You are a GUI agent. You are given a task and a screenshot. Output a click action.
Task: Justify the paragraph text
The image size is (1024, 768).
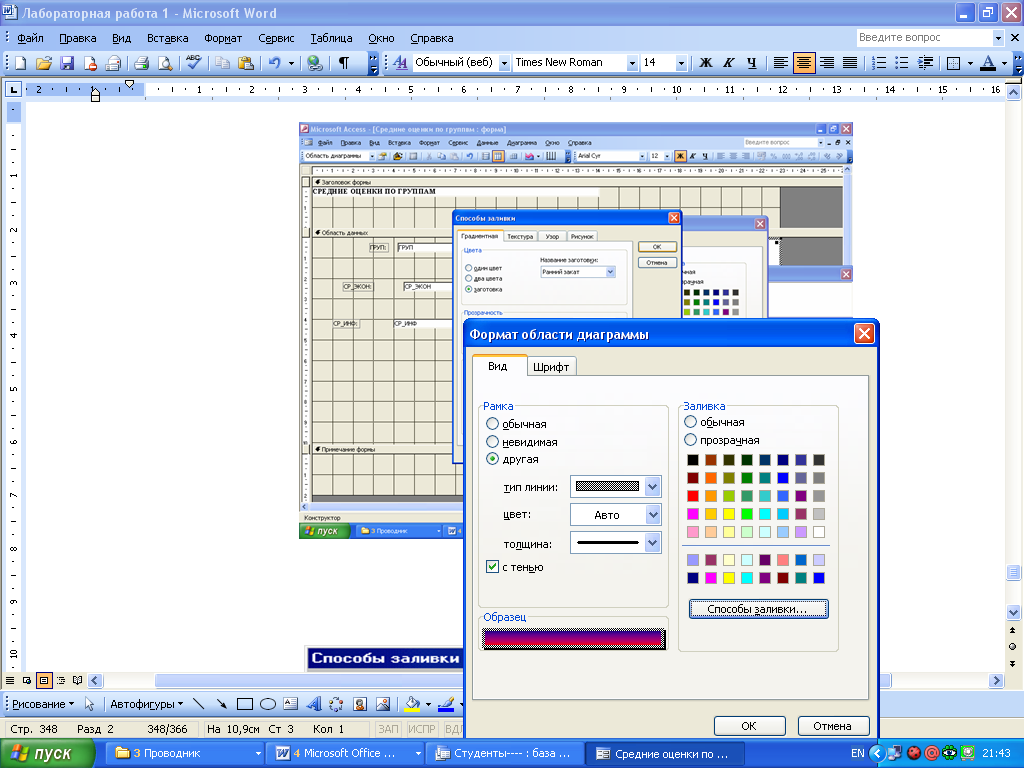pyautogui.click(x=850, y=63)
